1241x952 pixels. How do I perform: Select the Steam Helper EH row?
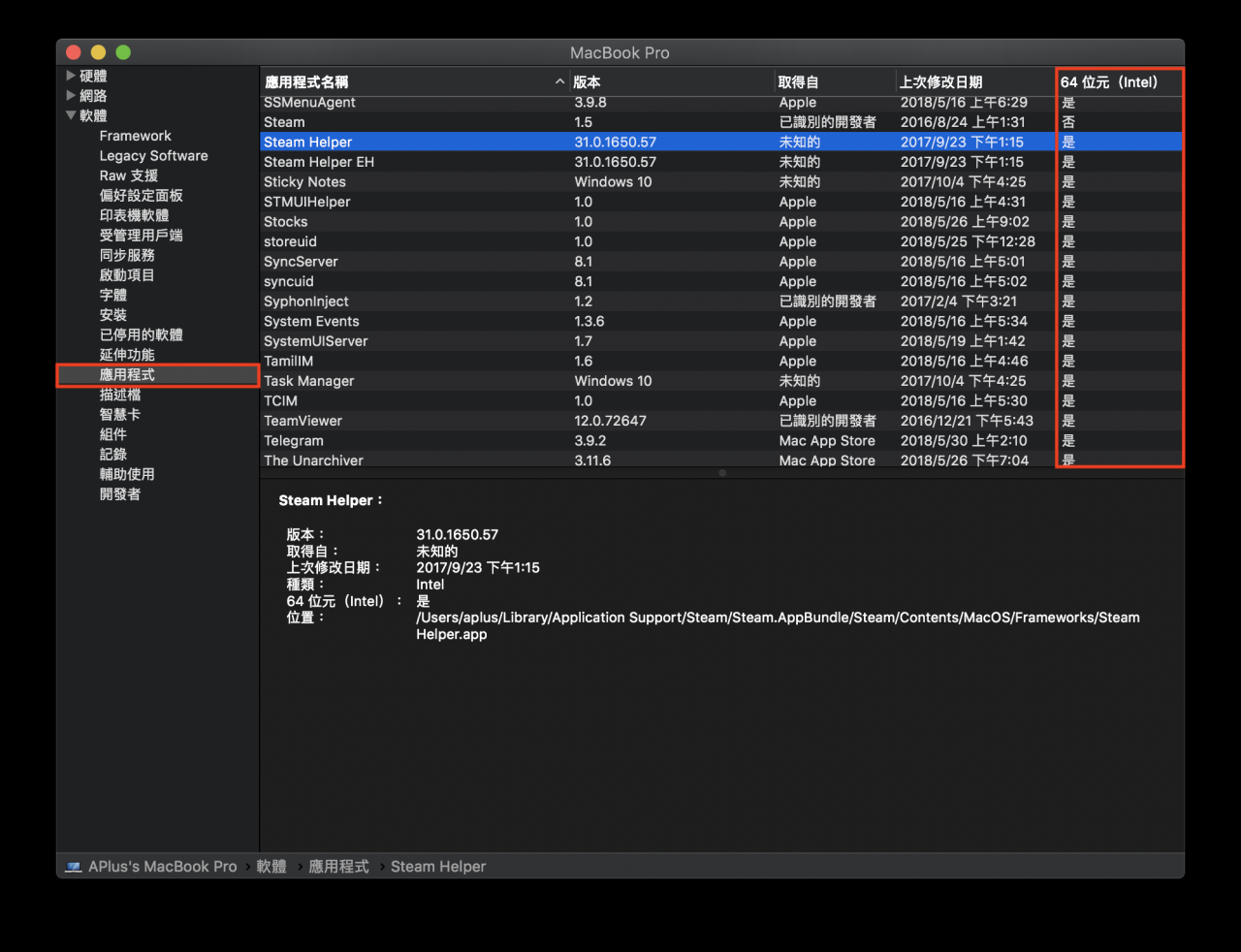(x=721, y=162)
